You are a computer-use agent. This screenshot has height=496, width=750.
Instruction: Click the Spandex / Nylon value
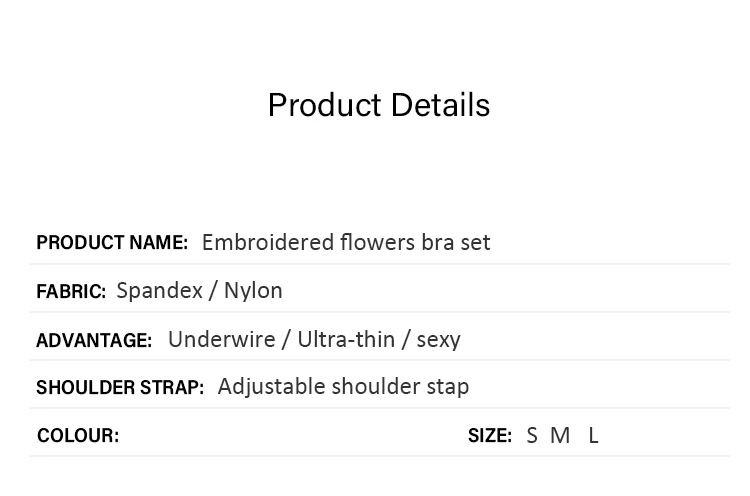199,291
